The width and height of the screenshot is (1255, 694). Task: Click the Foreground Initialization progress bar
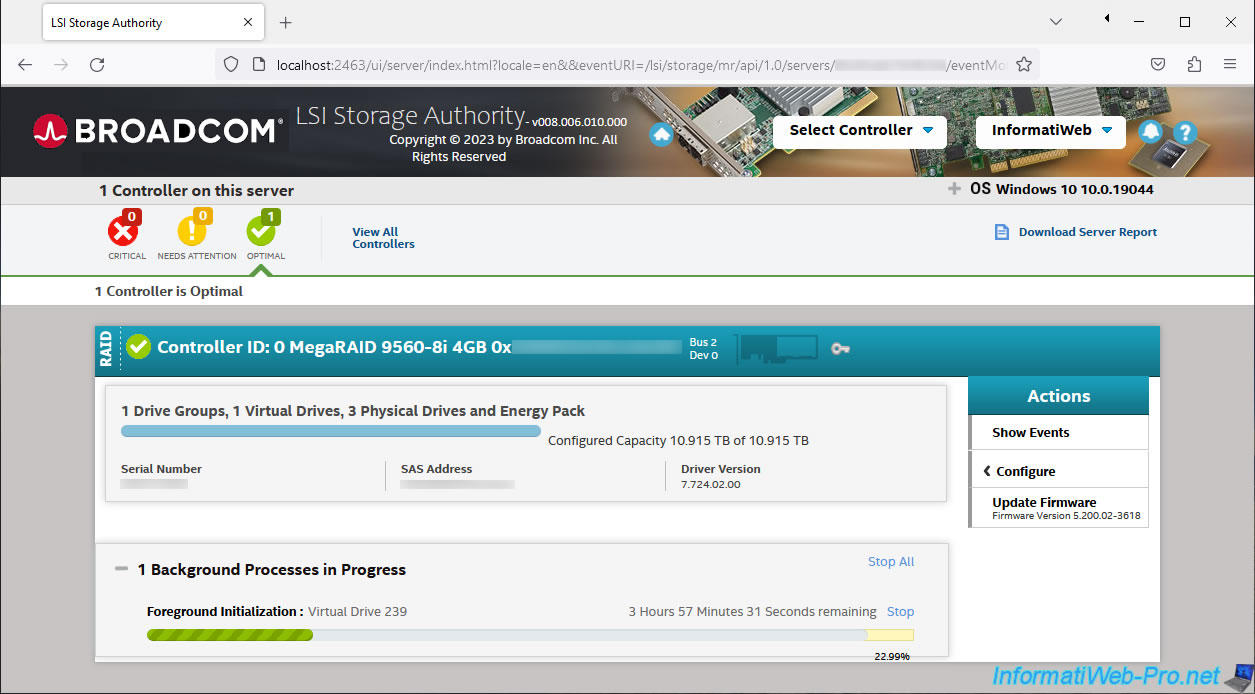point(530,635)
